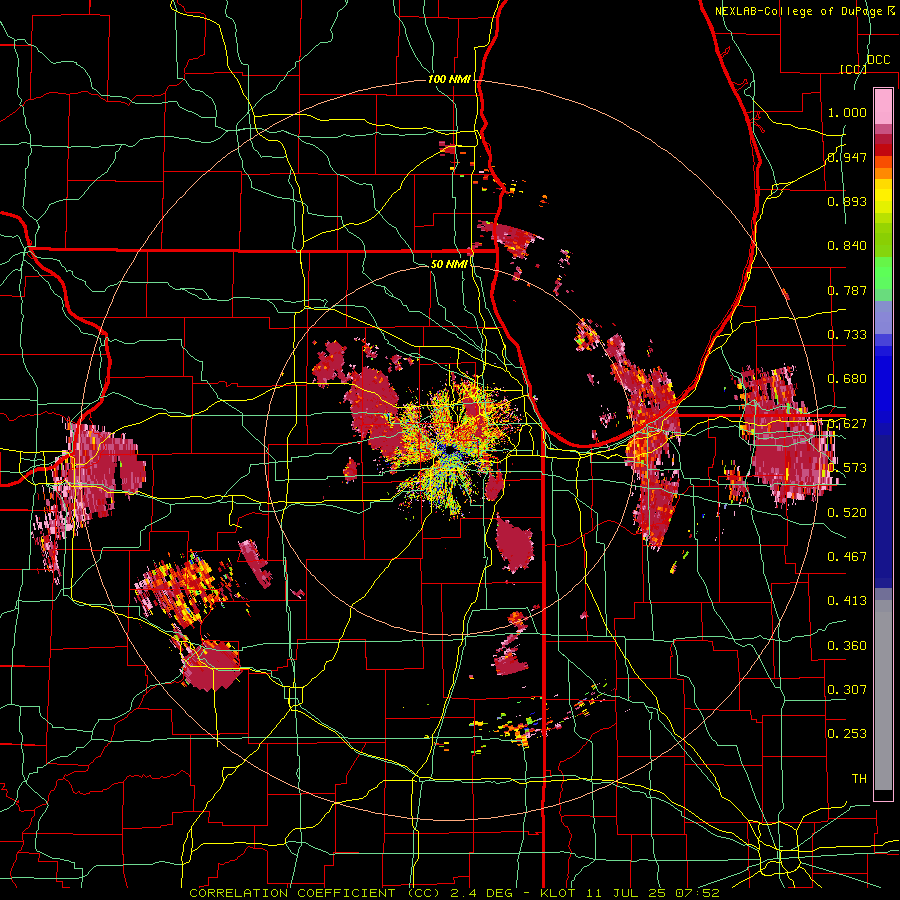Click the 100 NMI range ring label

[x=449, y=79]
